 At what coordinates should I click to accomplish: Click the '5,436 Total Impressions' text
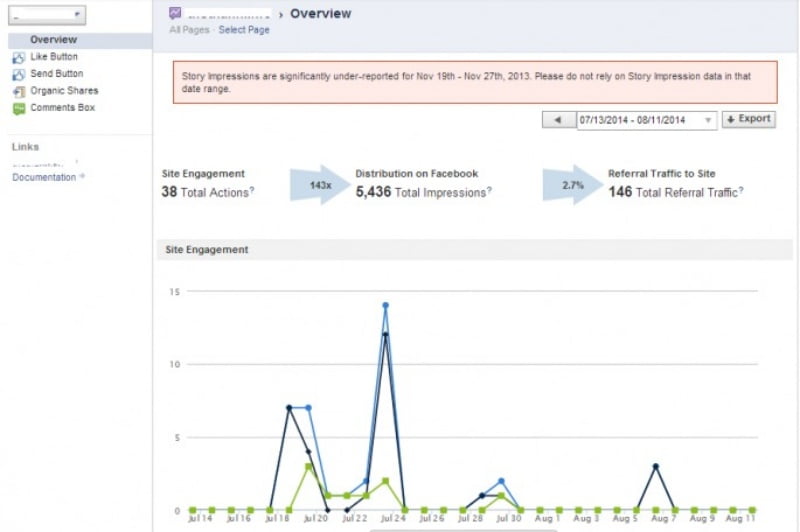point(421,192)
